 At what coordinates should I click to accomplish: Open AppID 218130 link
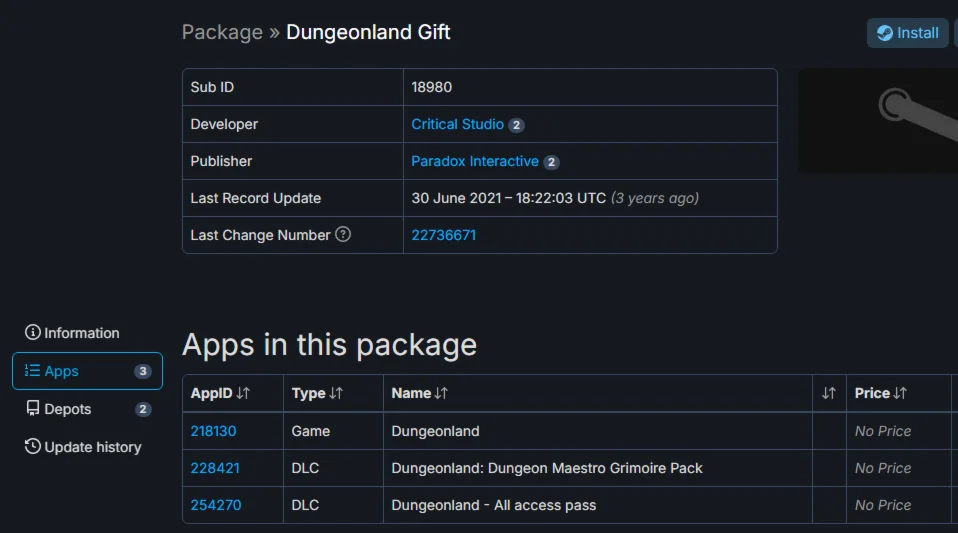click(213, 431)
